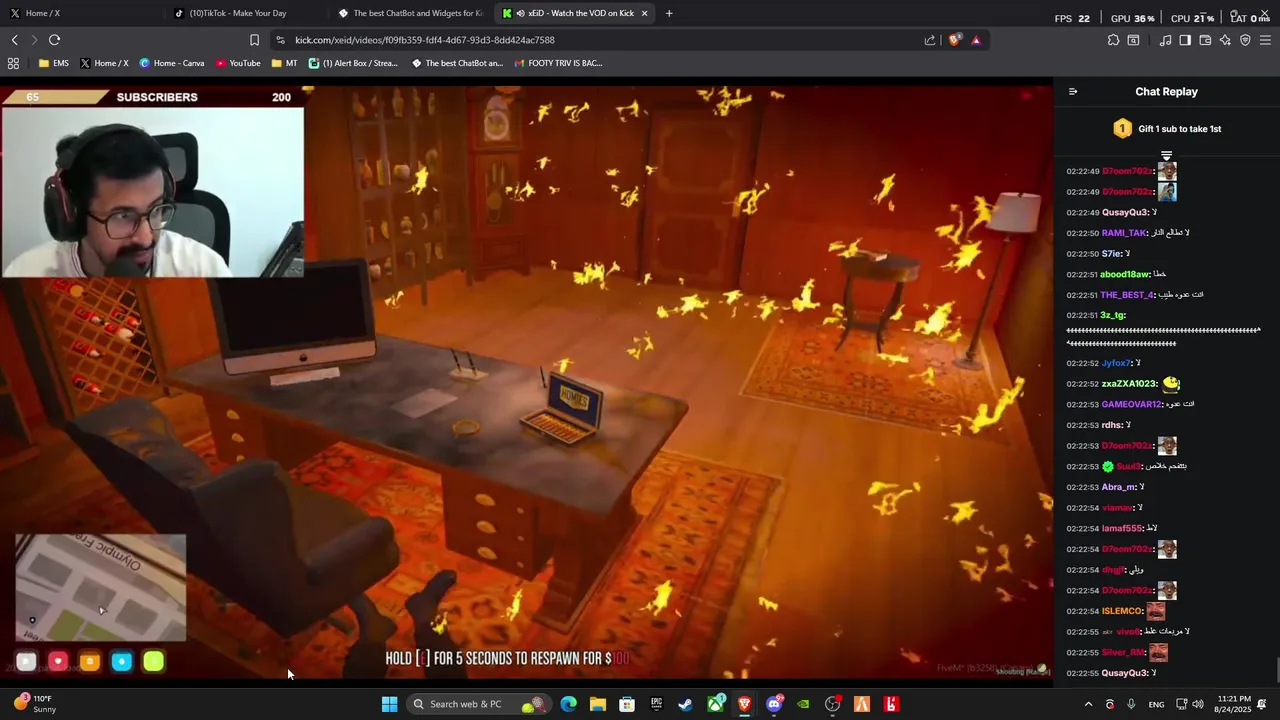Open the clock showing 11:21 PM
This screenshot has height=720, width=1280.
[x=1234, y=704]
